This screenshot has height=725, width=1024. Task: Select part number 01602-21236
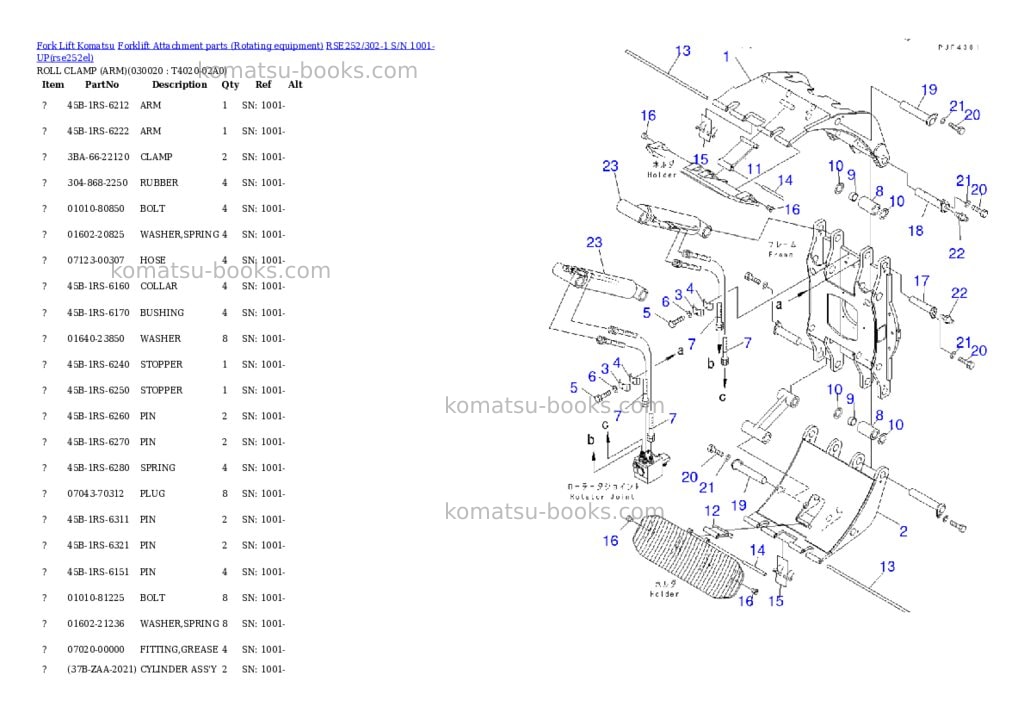(95, 624)
